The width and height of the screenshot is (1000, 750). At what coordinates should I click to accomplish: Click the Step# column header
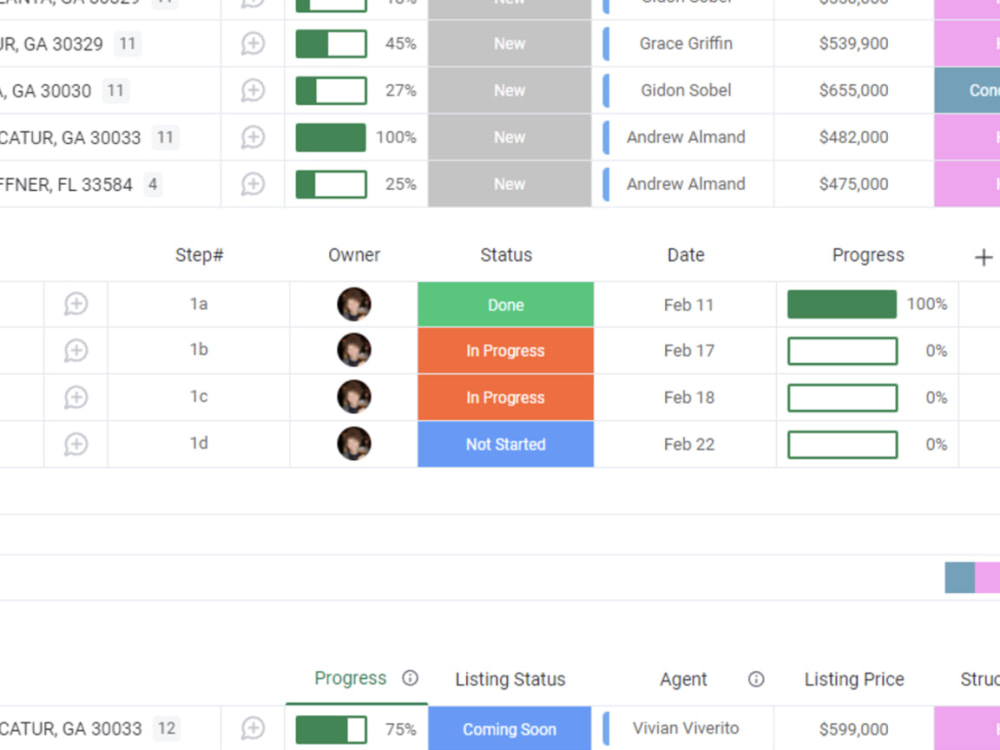(x=199, y=255)
